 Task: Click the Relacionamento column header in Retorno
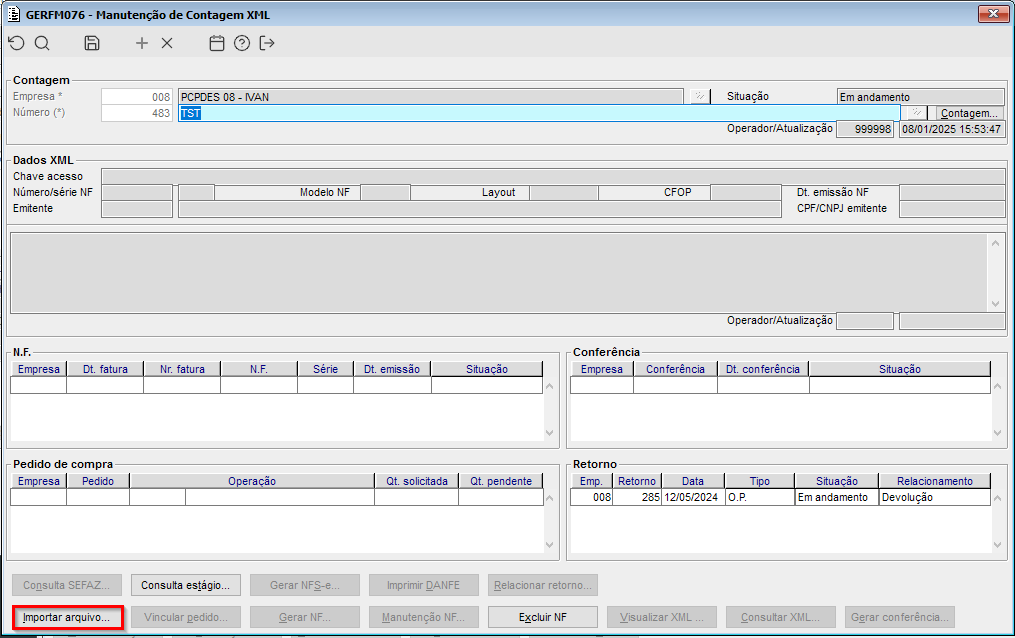934,481
